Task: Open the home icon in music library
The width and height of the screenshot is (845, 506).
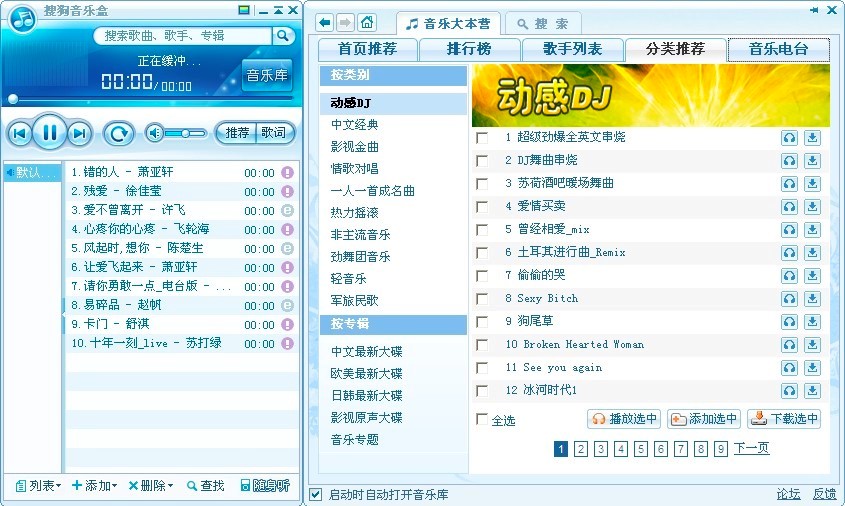Action: (x=367, y=23)
